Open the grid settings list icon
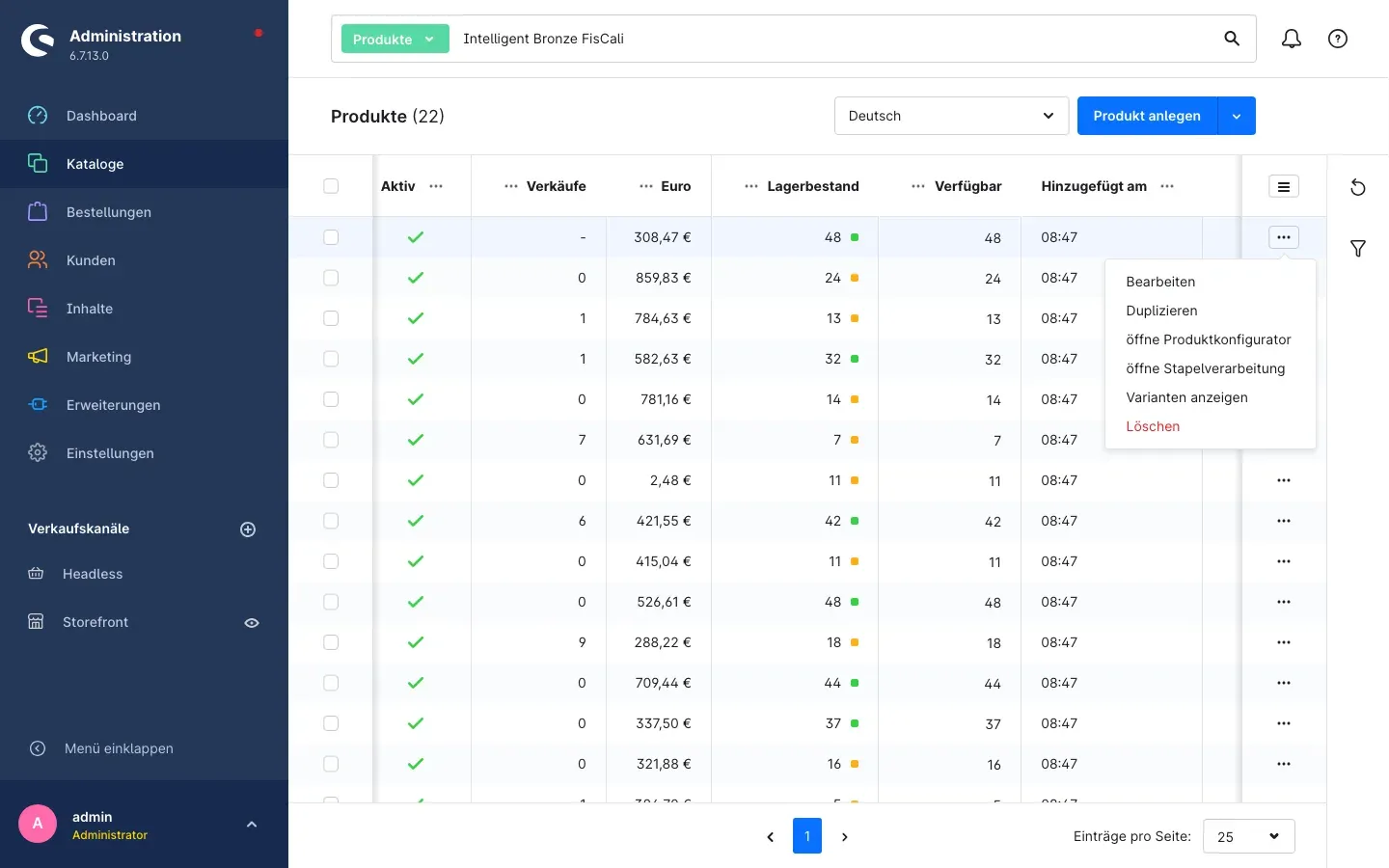Image resolution: width=1389 pixels, height=868 pixels. (x=1284, y=187)
